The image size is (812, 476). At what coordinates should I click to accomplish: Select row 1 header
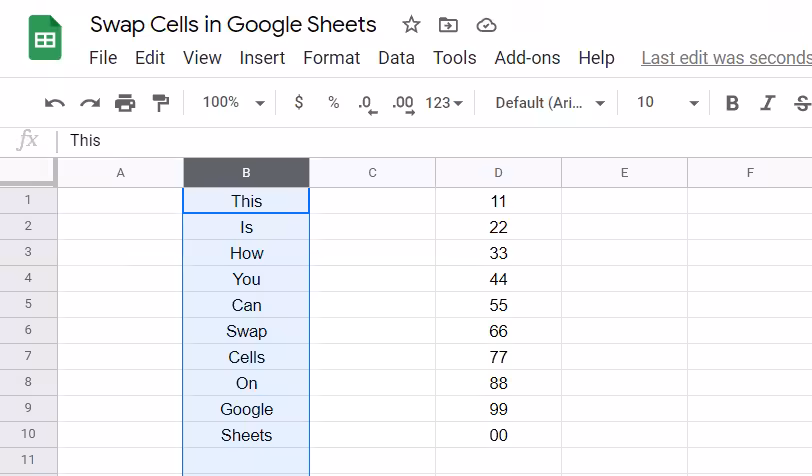point(28,200)
